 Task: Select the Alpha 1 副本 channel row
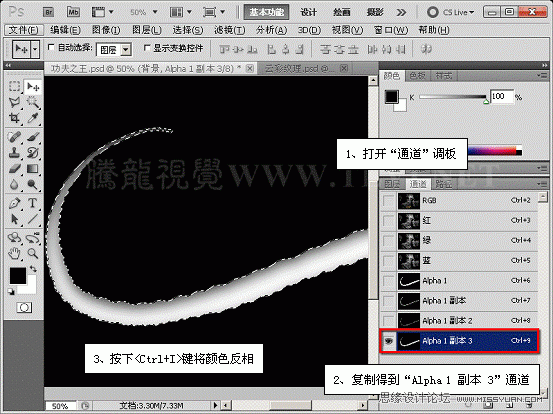click(458, 301)
